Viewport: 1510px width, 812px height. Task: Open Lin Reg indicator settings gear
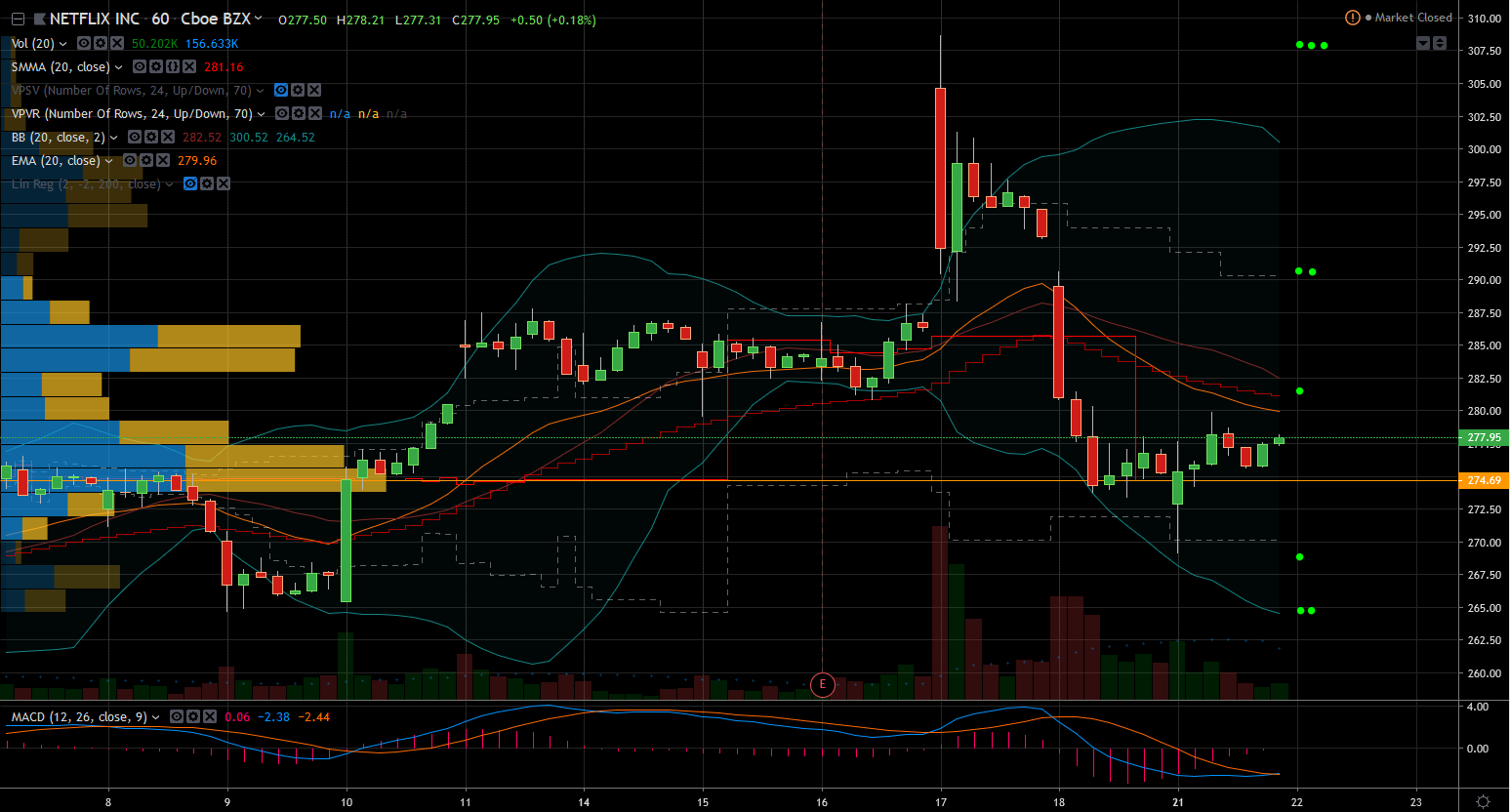click(207, 184)
